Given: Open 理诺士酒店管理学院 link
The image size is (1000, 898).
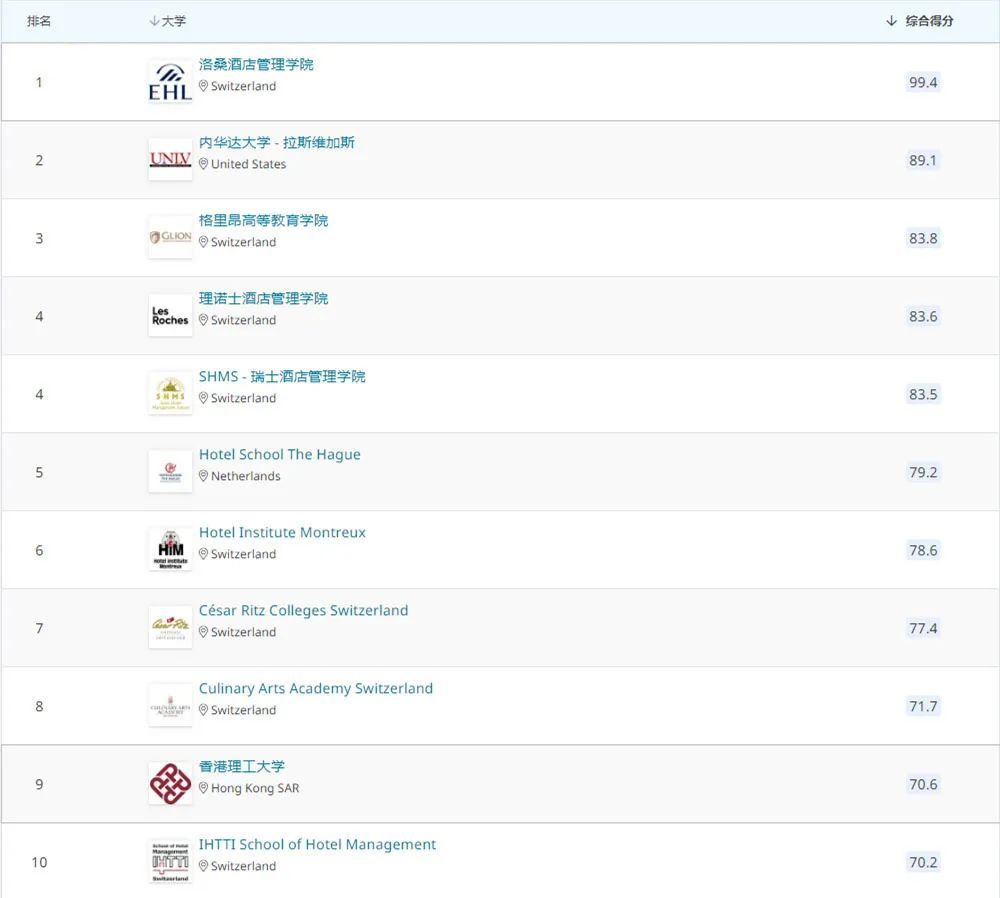Looking at the screenshot, I should tap(263, 298).
